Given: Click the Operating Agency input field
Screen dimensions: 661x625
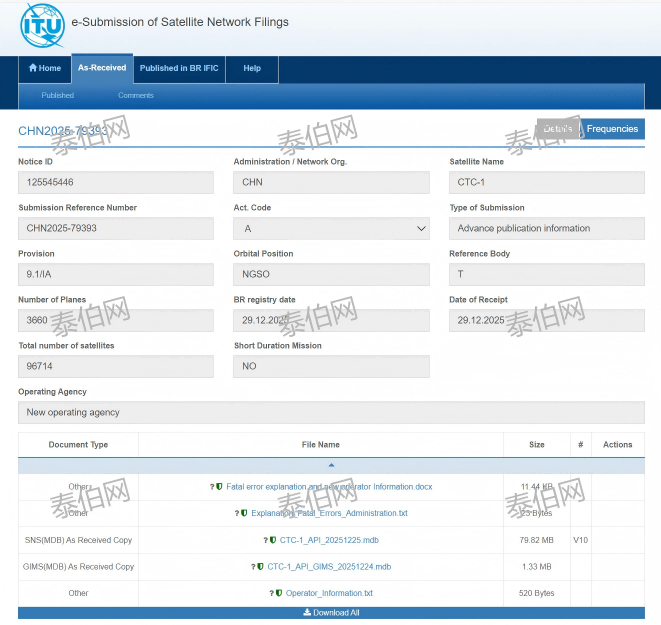Looking at the screenshot, I should click(x=331, y=412).
